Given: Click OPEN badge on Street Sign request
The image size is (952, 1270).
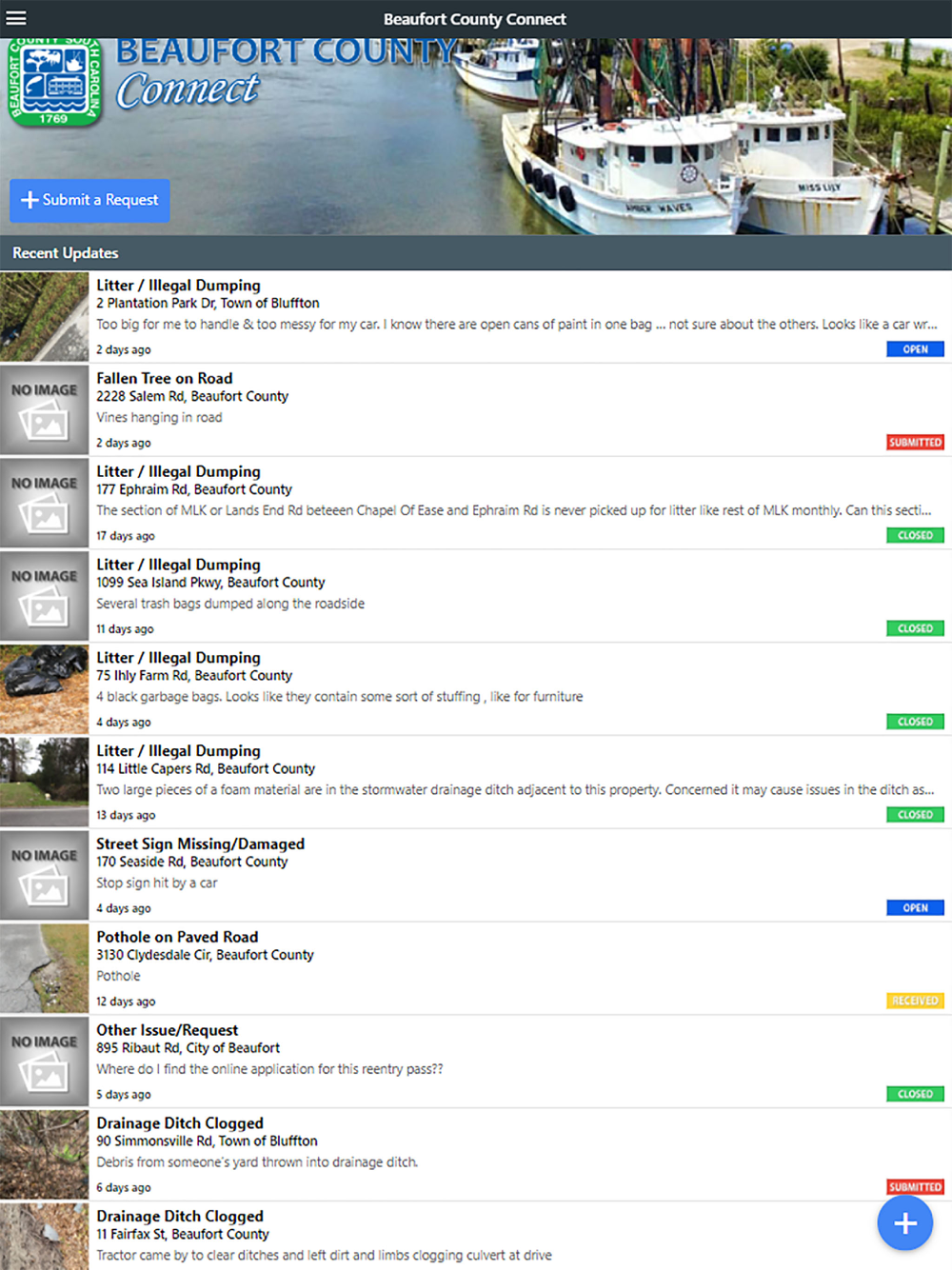Looking at the screenshot, I should click(915, 908).
